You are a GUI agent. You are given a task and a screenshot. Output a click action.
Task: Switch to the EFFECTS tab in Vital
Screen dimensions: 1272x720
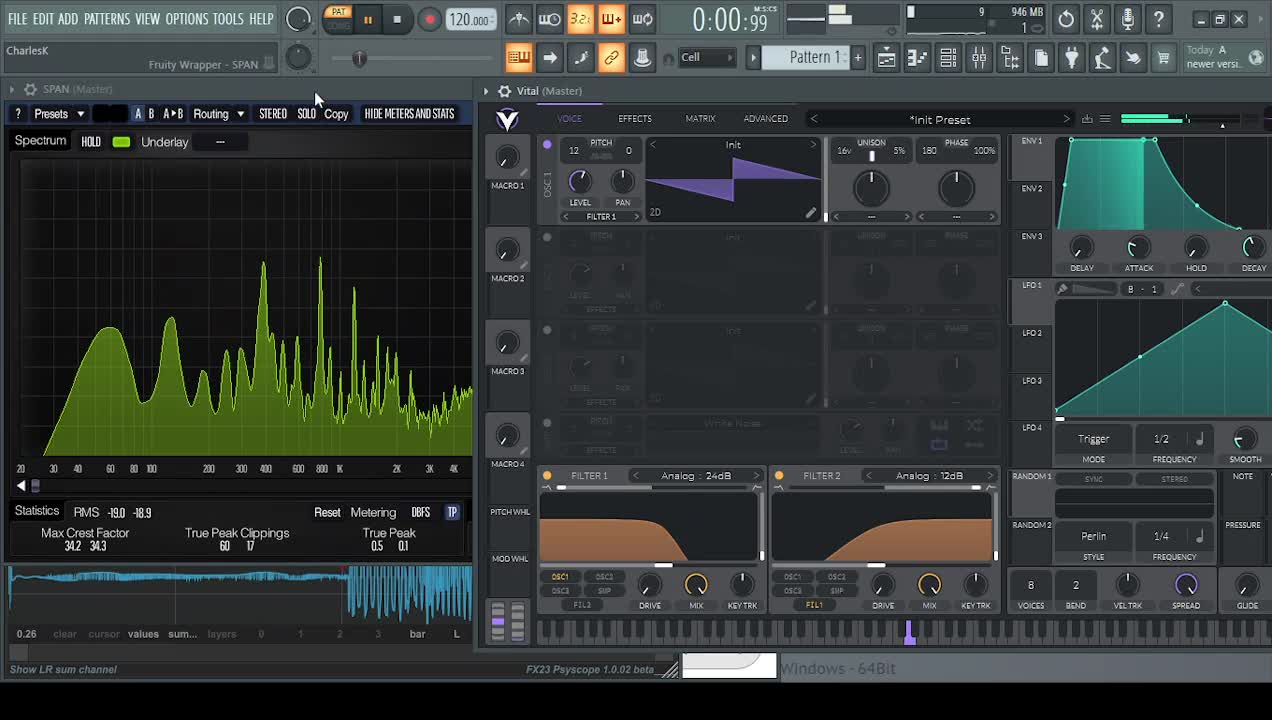coord(634,119)
